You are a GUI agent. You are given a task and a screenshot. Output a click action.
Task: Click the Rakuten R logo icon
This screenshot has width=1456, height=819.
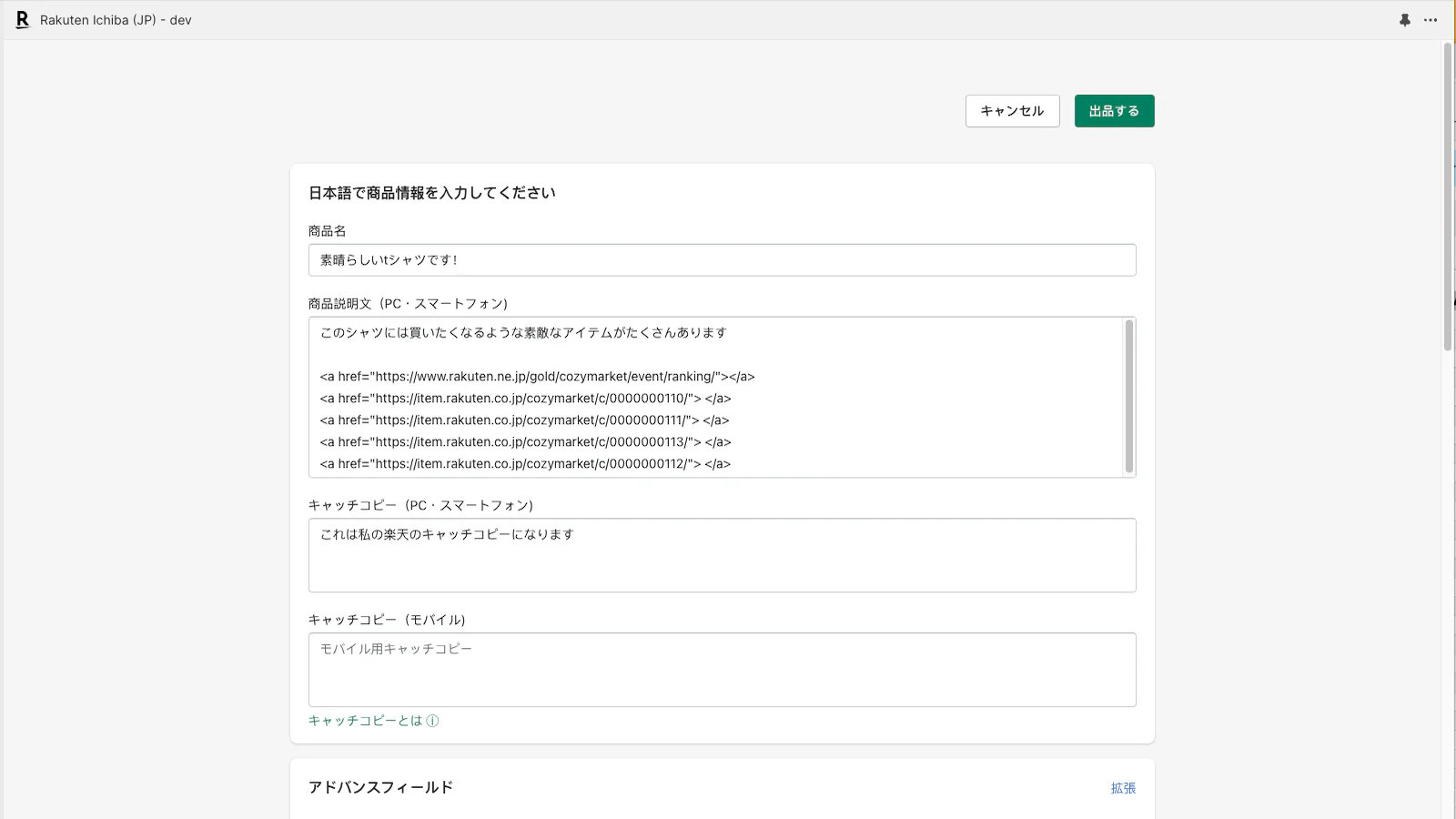[x=23, y=19]
